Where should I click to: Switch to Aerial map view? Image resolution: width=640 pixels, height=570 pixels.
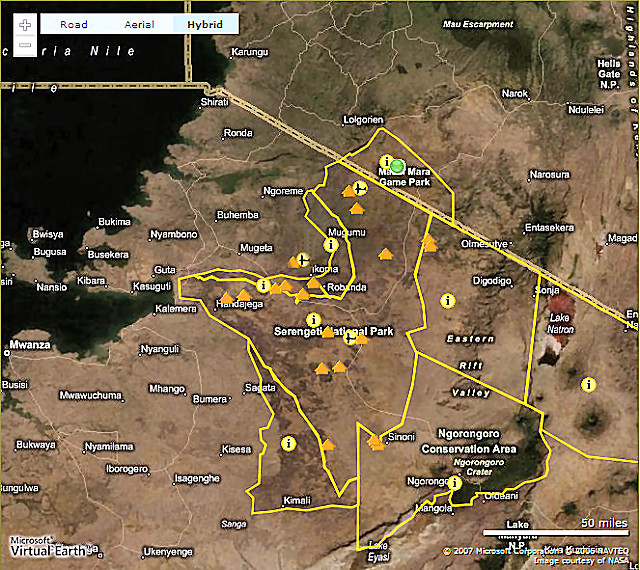139,24
